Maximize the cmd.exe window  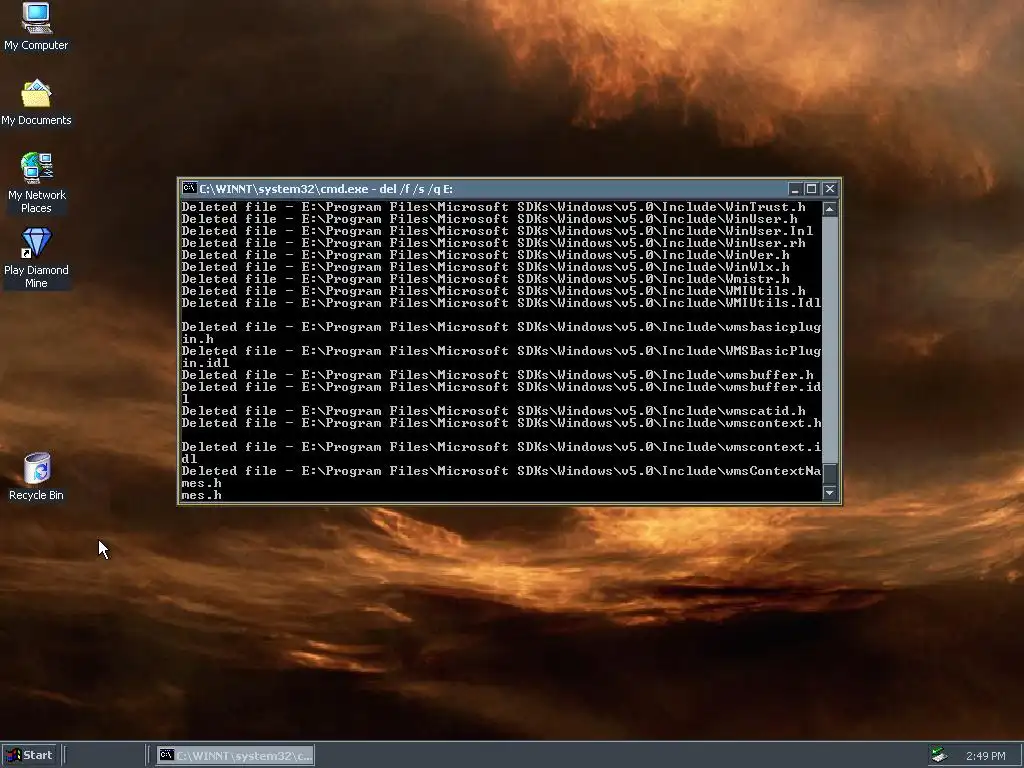click(811, 189)
